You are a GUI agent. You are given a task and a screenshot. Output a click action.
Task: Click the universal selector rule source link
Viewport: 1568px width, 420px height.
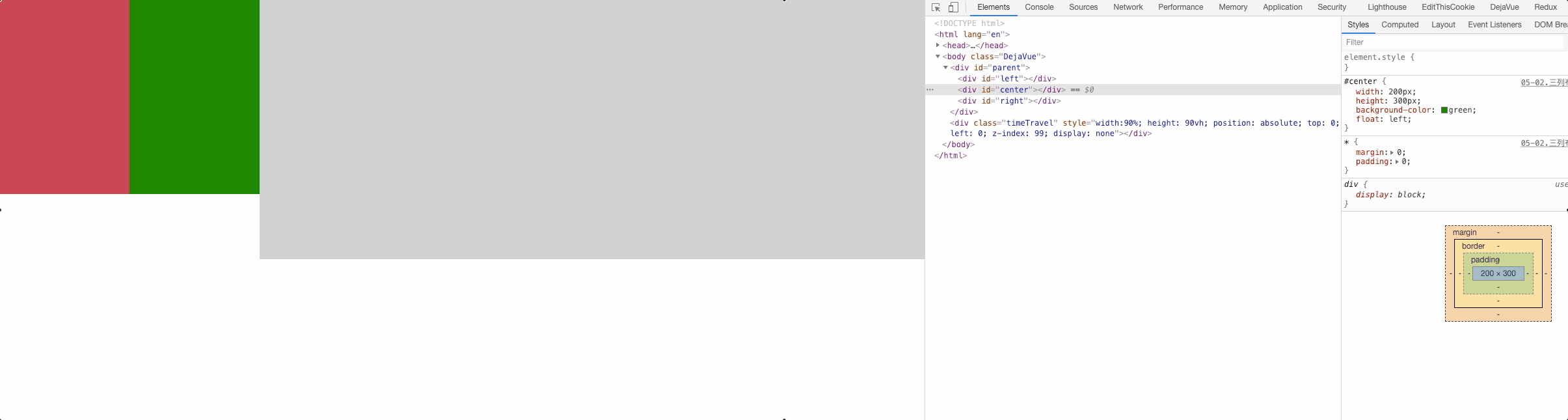1543,143
